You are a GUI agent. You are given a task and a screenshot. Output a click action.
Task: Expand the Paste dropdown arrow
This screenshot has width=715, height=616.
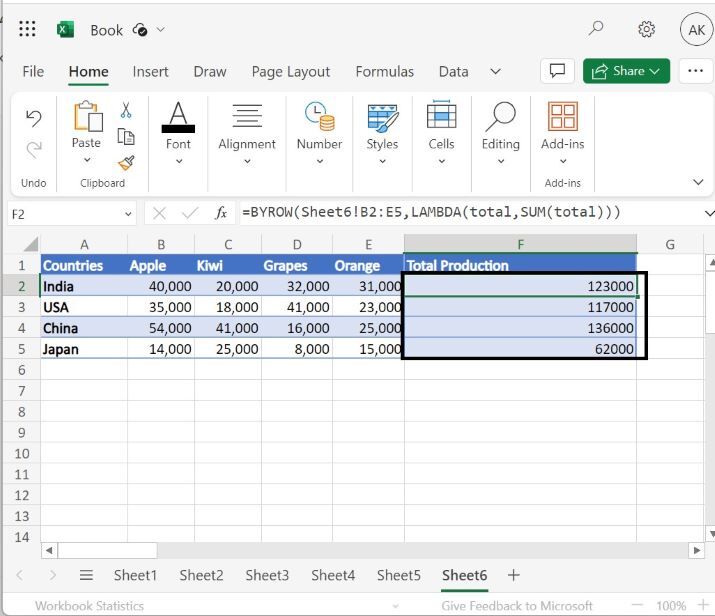coord(87,160)
